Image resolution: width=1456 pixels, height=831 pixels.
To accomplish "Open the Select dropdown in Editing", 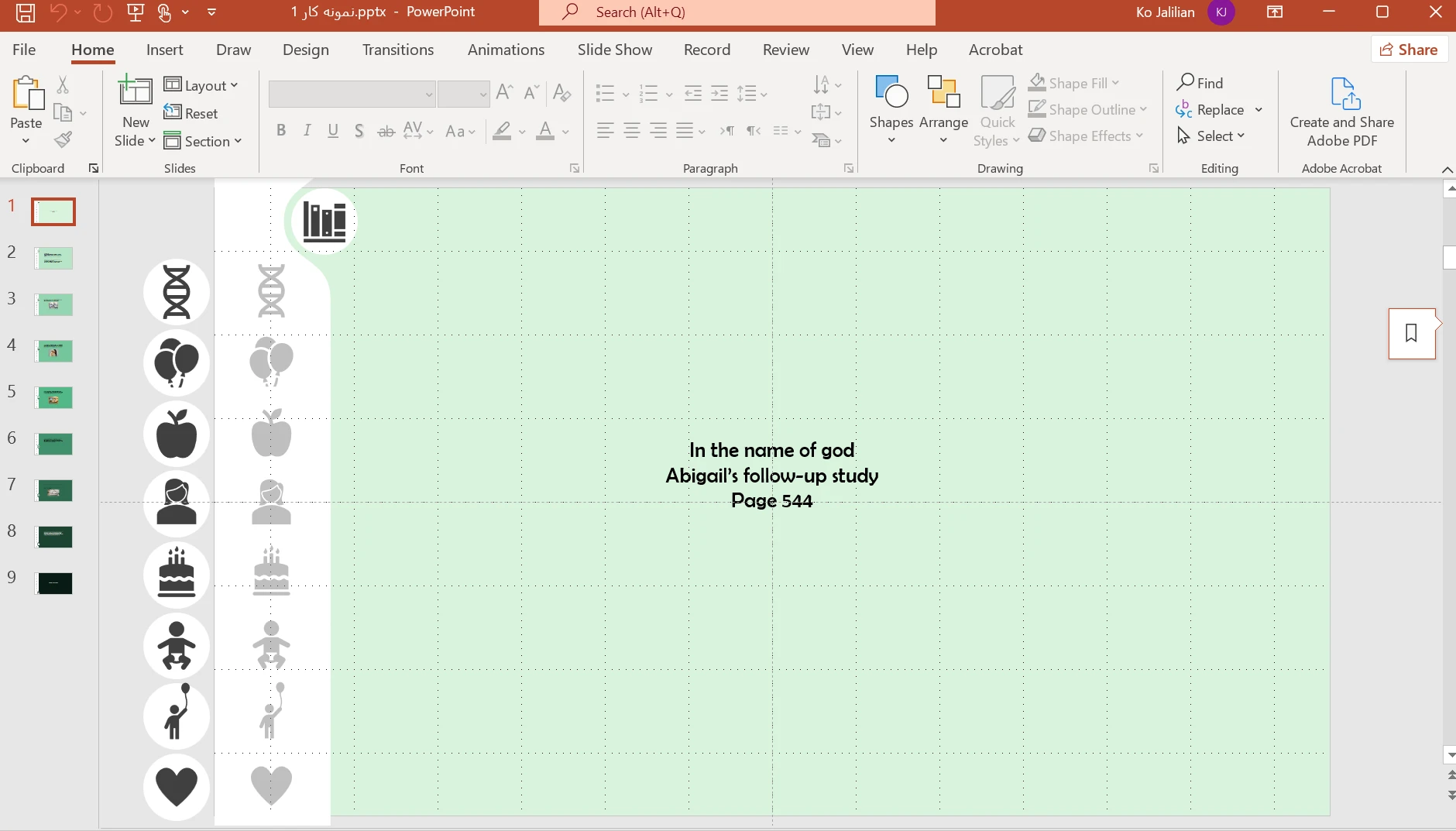I will coord(1210,136).
